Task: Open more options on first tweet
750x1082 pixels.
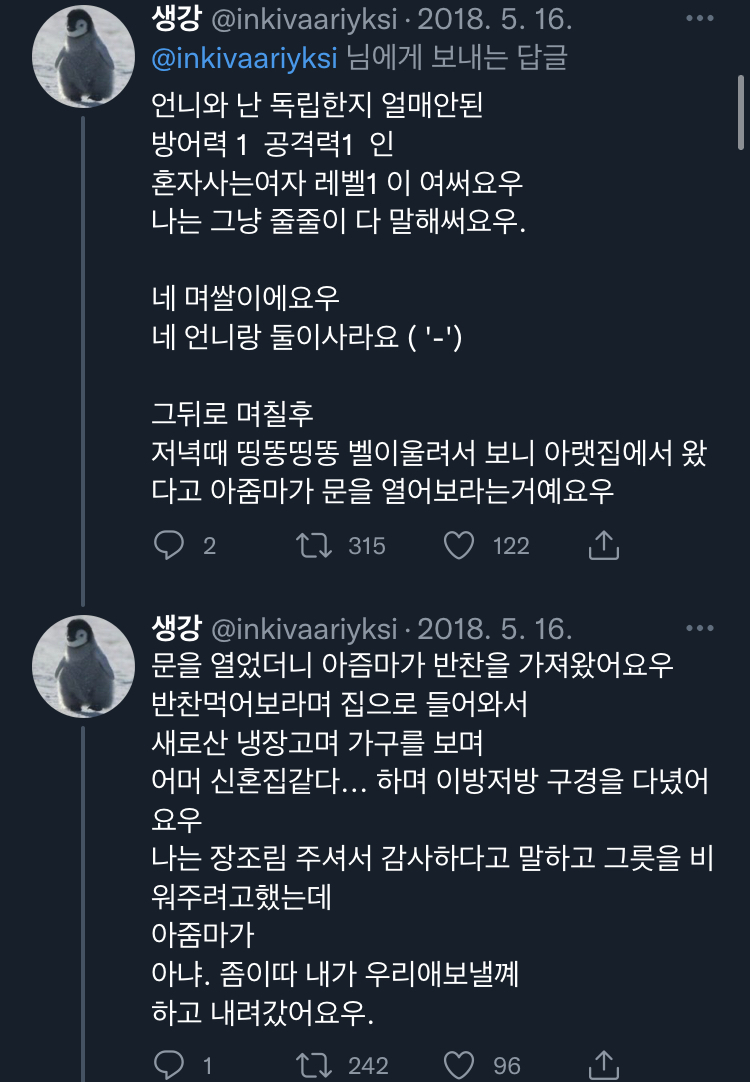Action: 699,18
